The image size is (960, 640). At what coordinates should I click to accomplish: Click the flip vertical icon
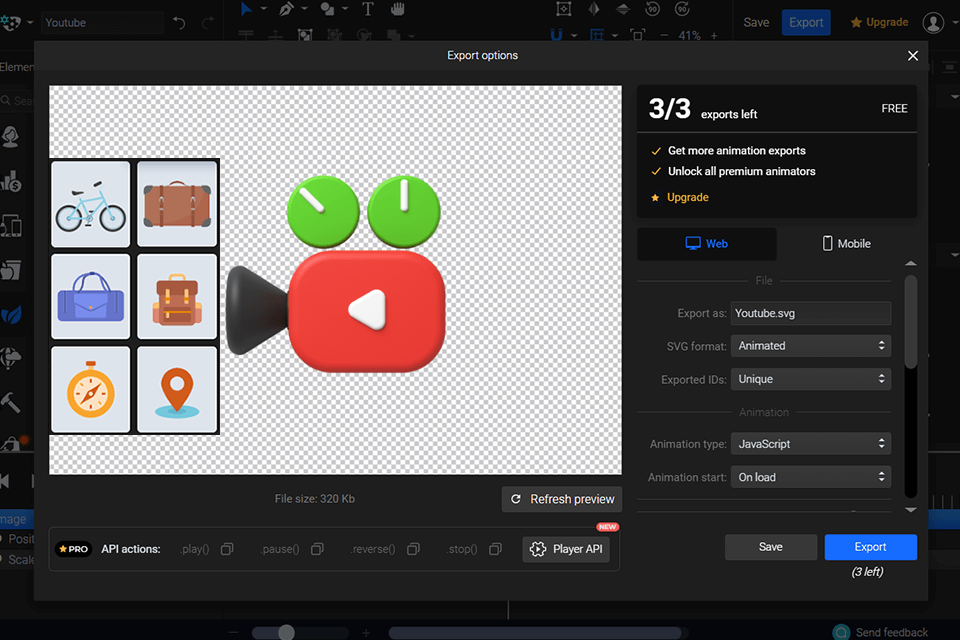(623, 9)
